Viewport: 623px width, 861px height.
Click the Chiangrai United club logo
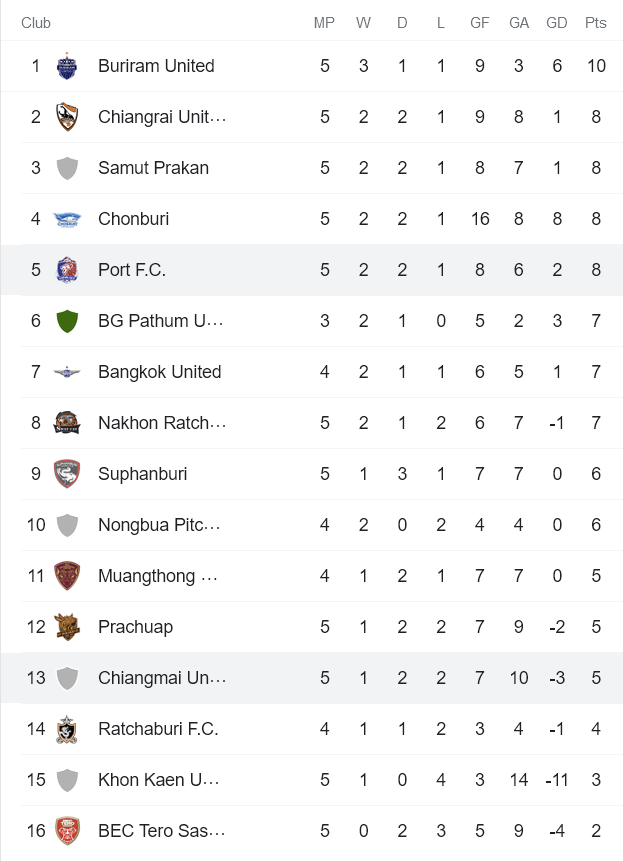coord(67,117)
